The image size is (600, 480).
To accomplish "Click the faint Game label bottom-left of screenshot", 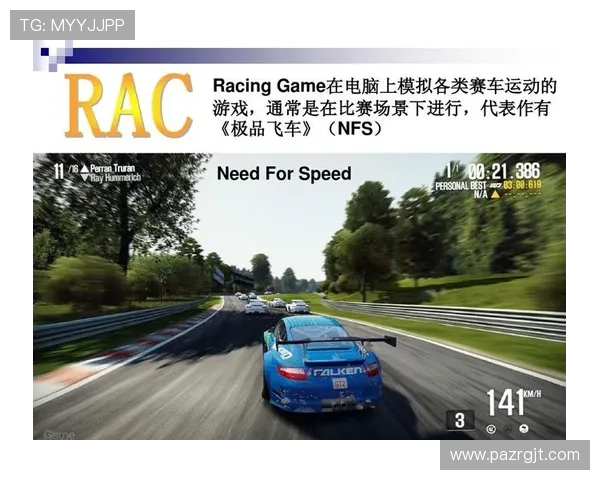I will (x=59, y=434).
